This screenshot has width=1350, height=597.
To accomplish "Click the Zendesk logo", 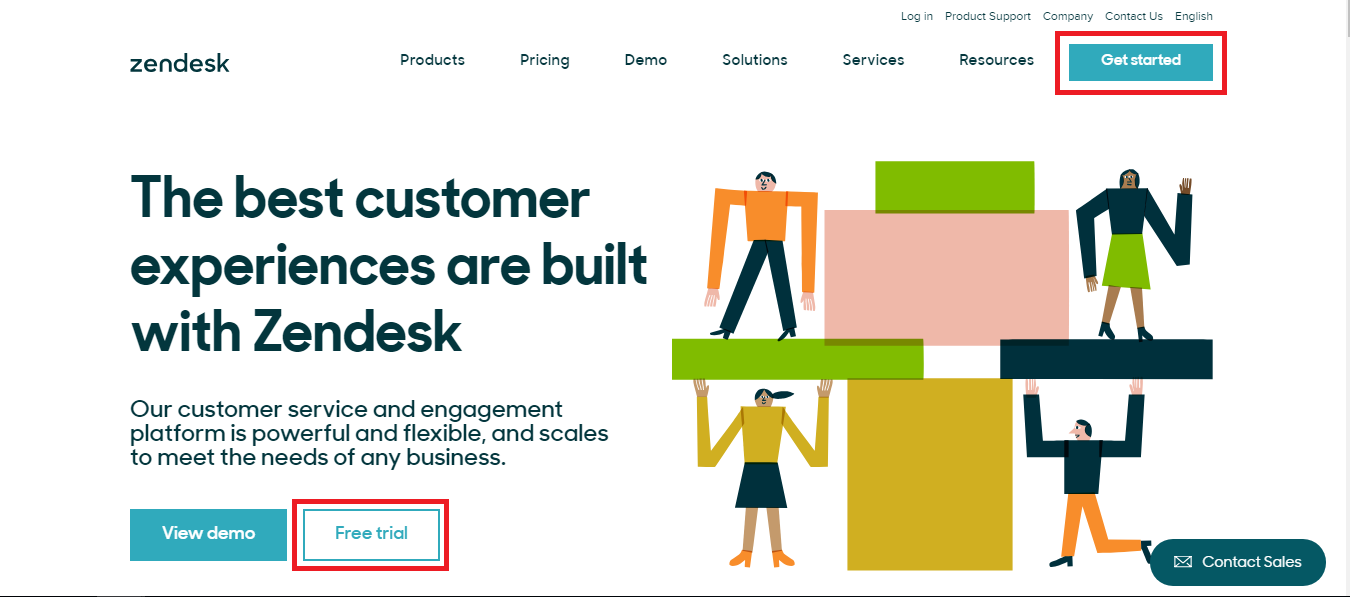I will 180,62.
